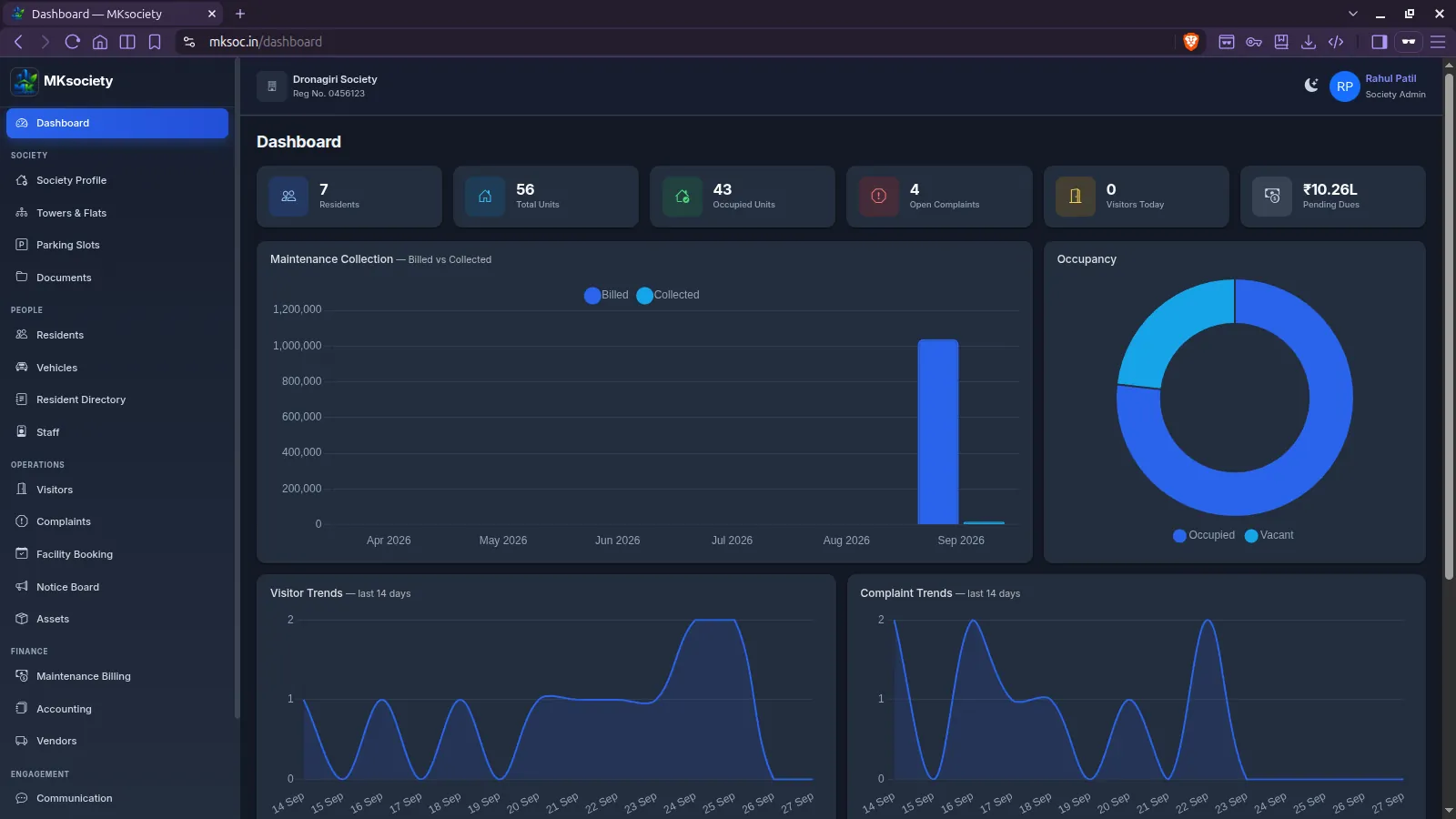The height and width of the screenshot is (819, 1456).
Task: Click the Vendors truck icon
Action: pyautogui.click(x=22, y=741)
